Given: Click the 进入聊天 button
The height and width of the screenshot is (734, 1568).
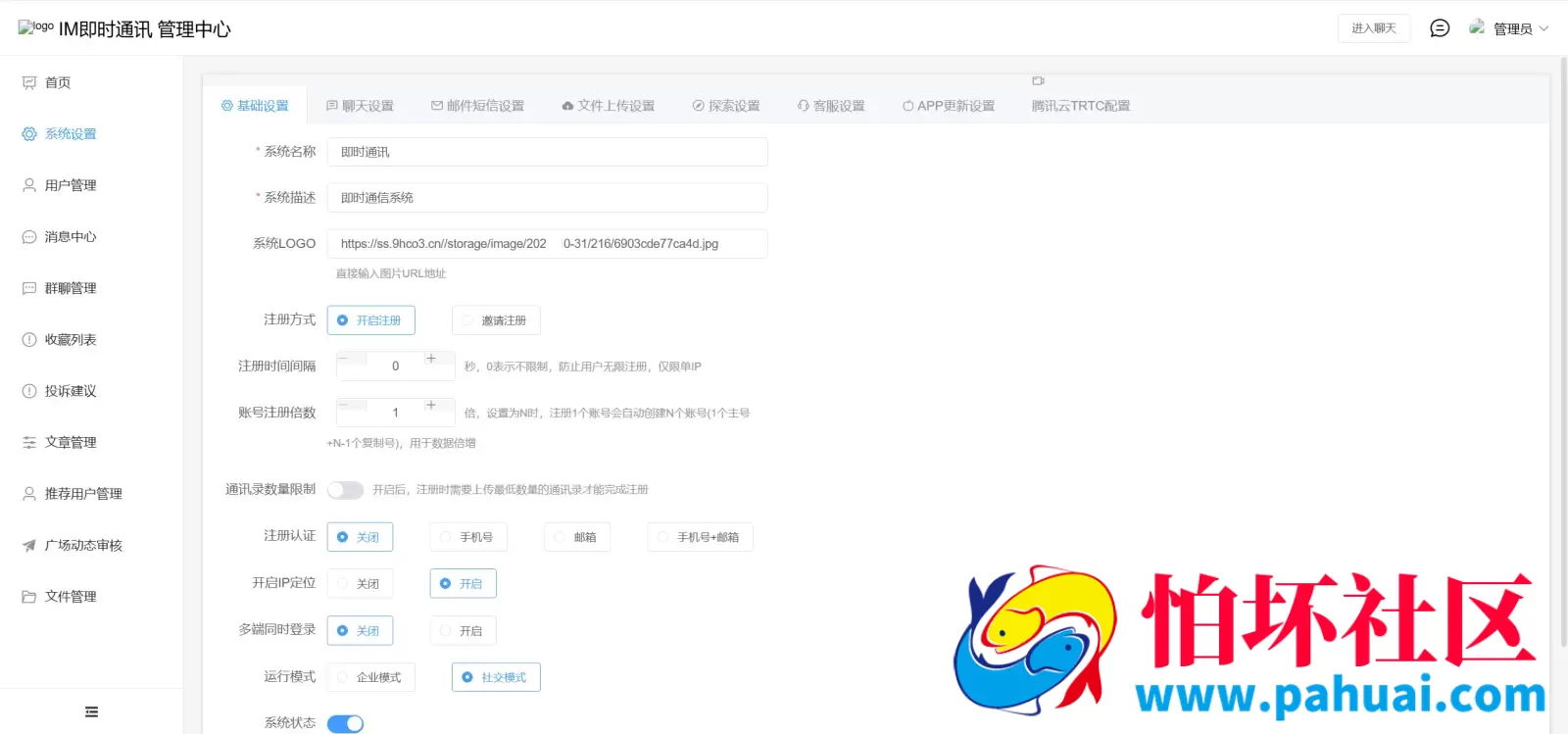Looking at the screenshot, I should 1374,28.
